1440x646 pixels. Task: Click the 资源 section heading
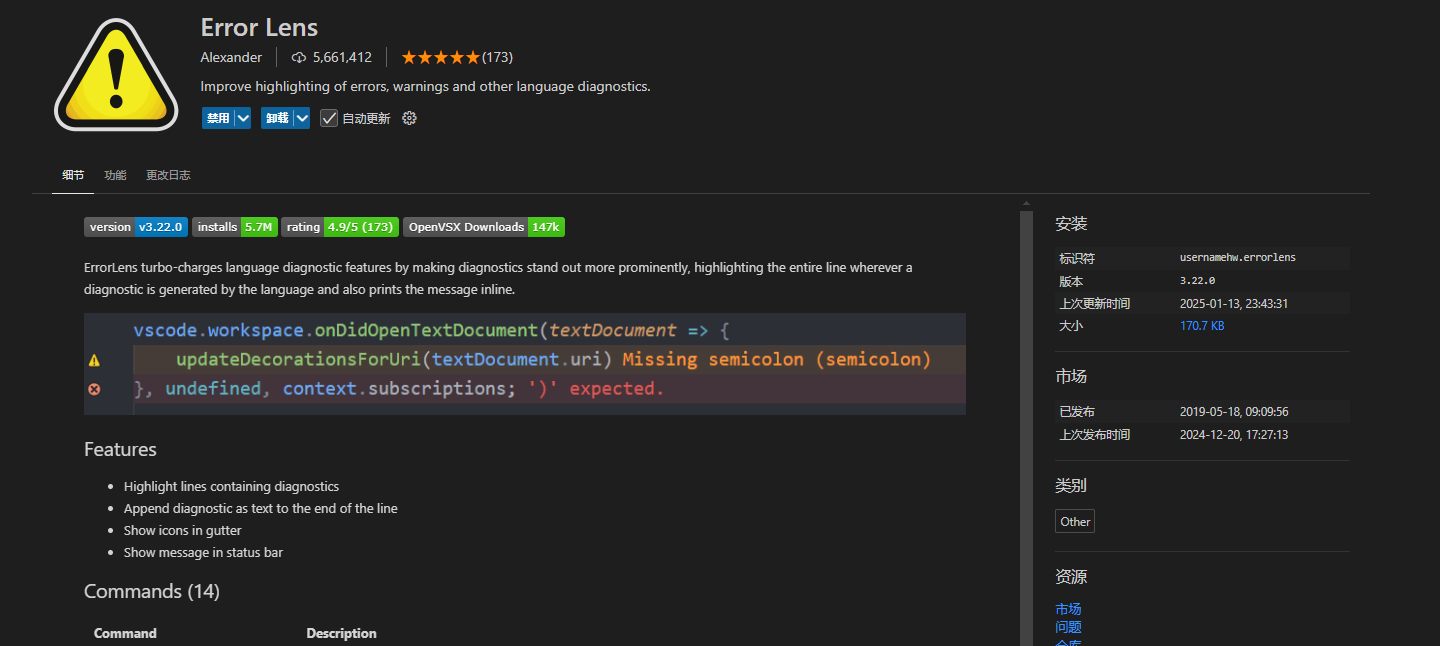(x=1071, y=577)
